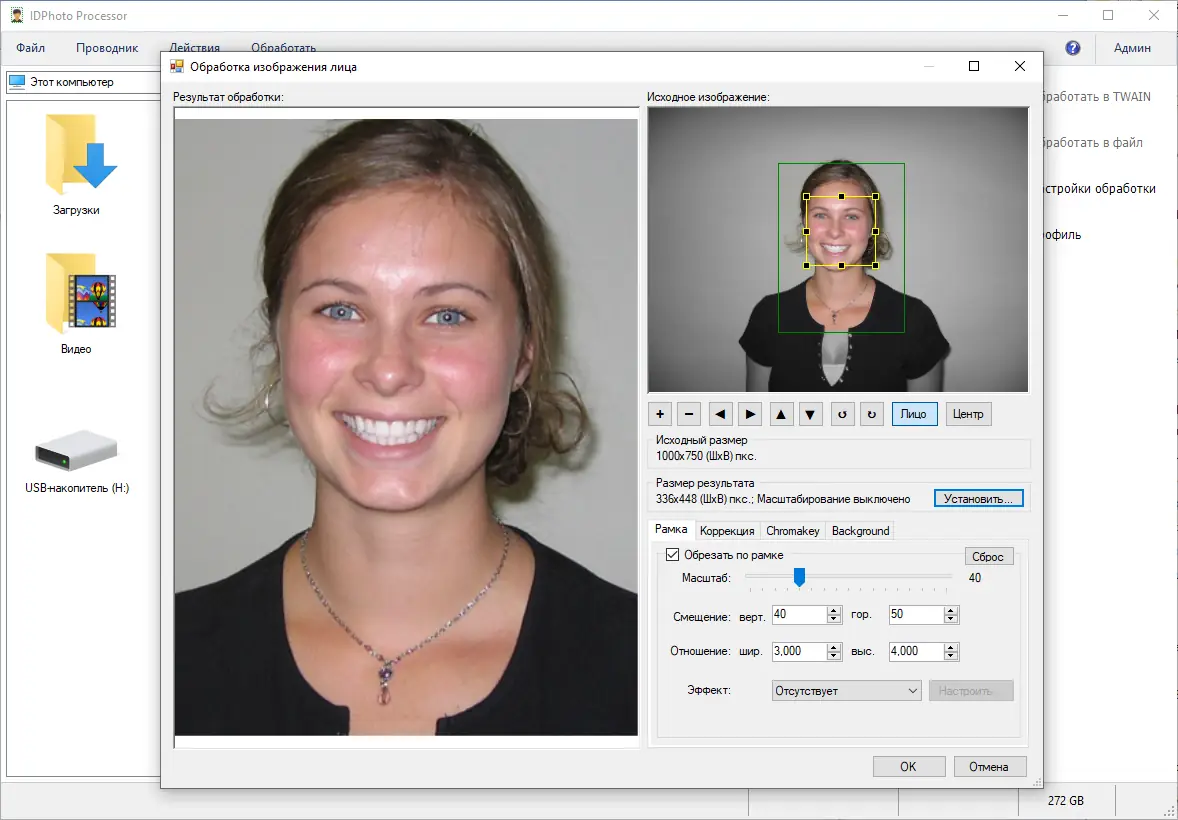Image resolution: width=1178 pixels, height=820 pixels.
Task: Zoom in with the plus button
Action: tap(660, 414)
